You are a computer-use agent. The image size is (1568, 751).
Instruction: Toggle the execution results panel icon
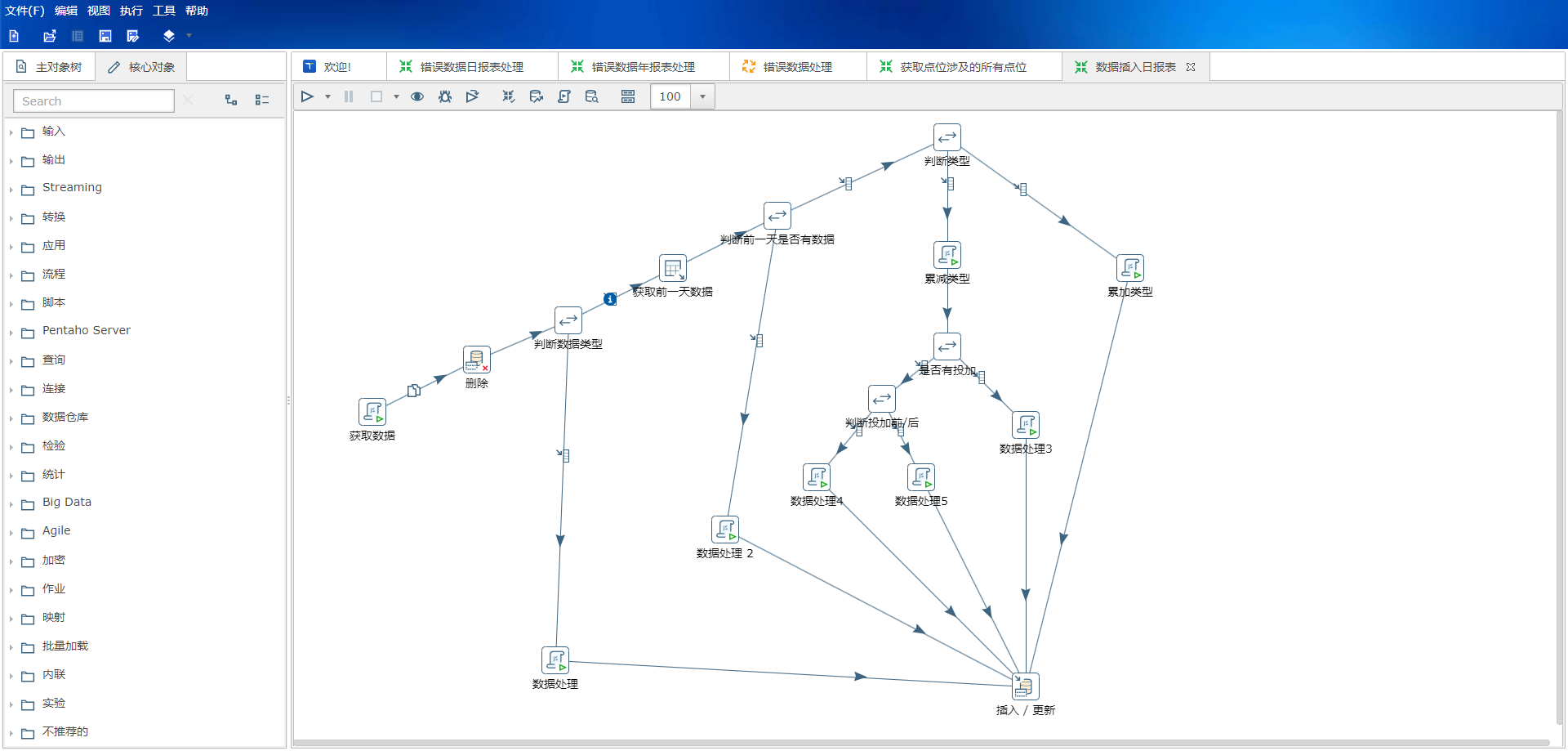pos(627,96)
